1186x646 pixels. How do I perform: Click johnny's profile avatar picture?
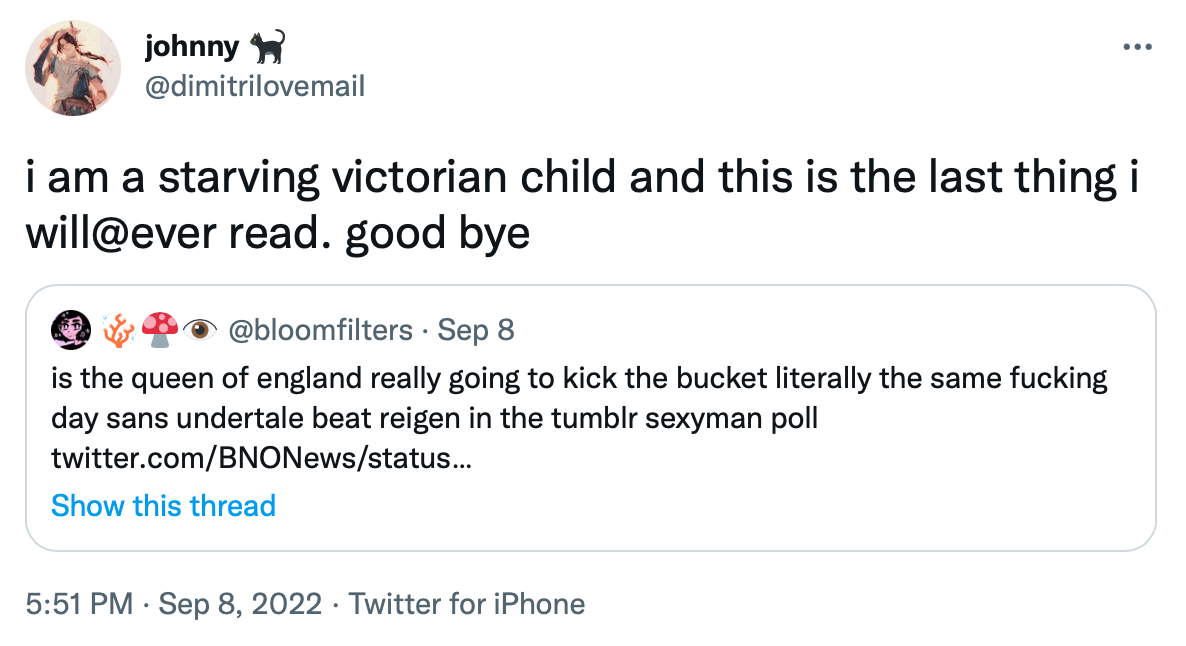67,67
